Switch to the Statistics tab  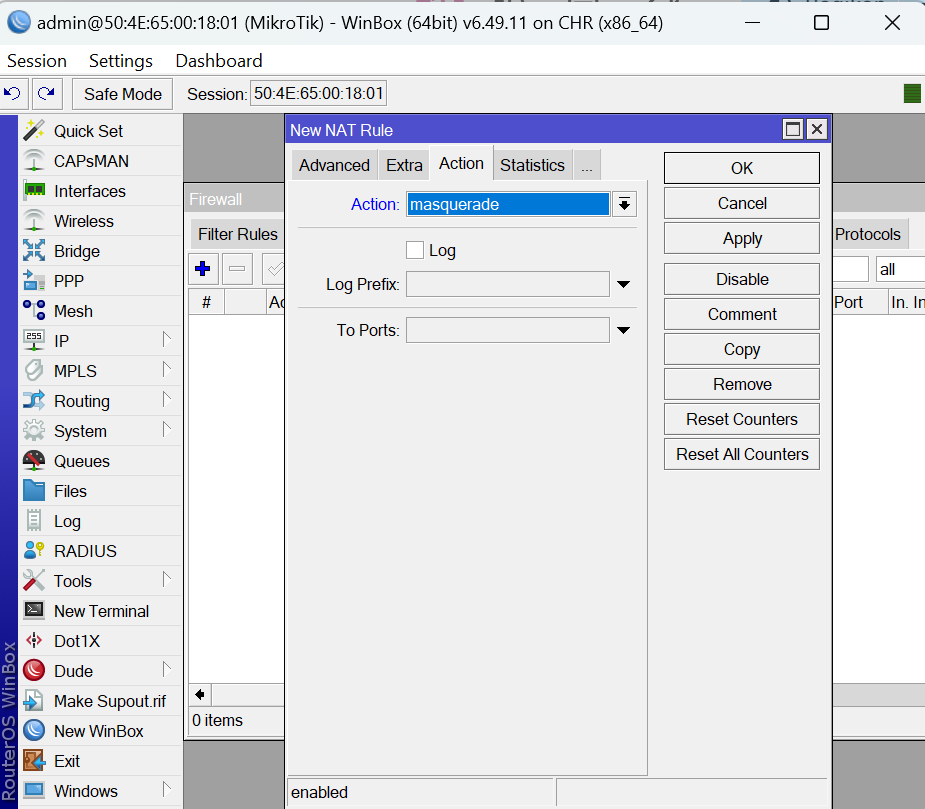click(532, 165)
